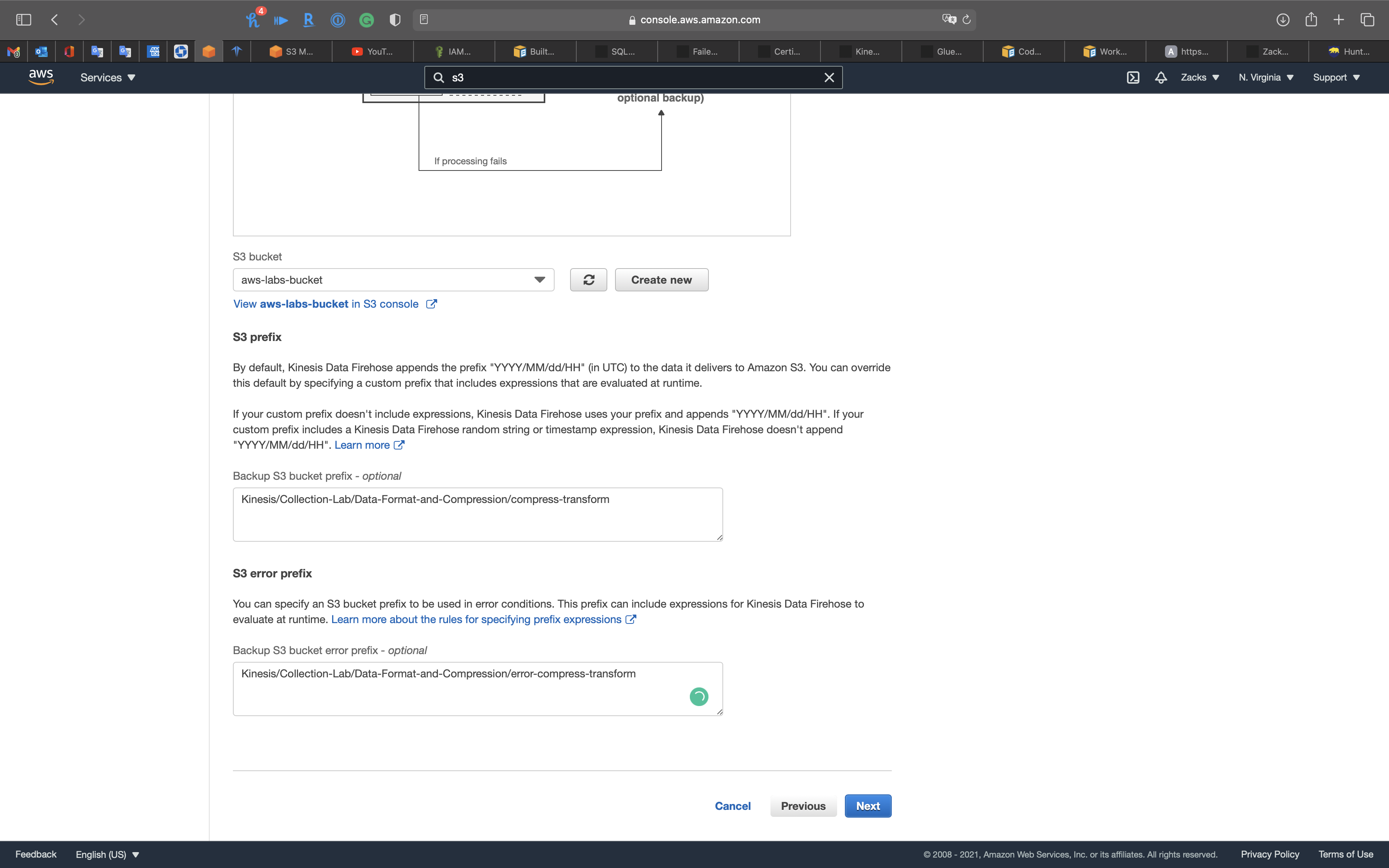Open the English (US) language selector
The width and height of the screenshot is (1389, 868).
click(x=107, y=854)
